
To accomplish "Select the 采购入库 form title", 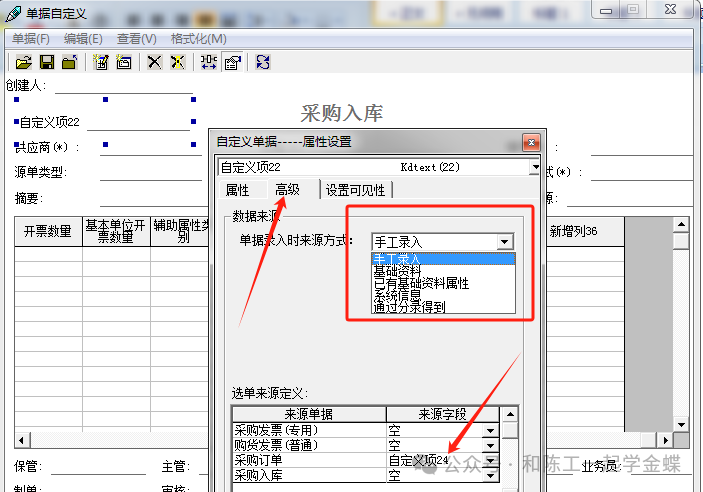I will 342,113.
